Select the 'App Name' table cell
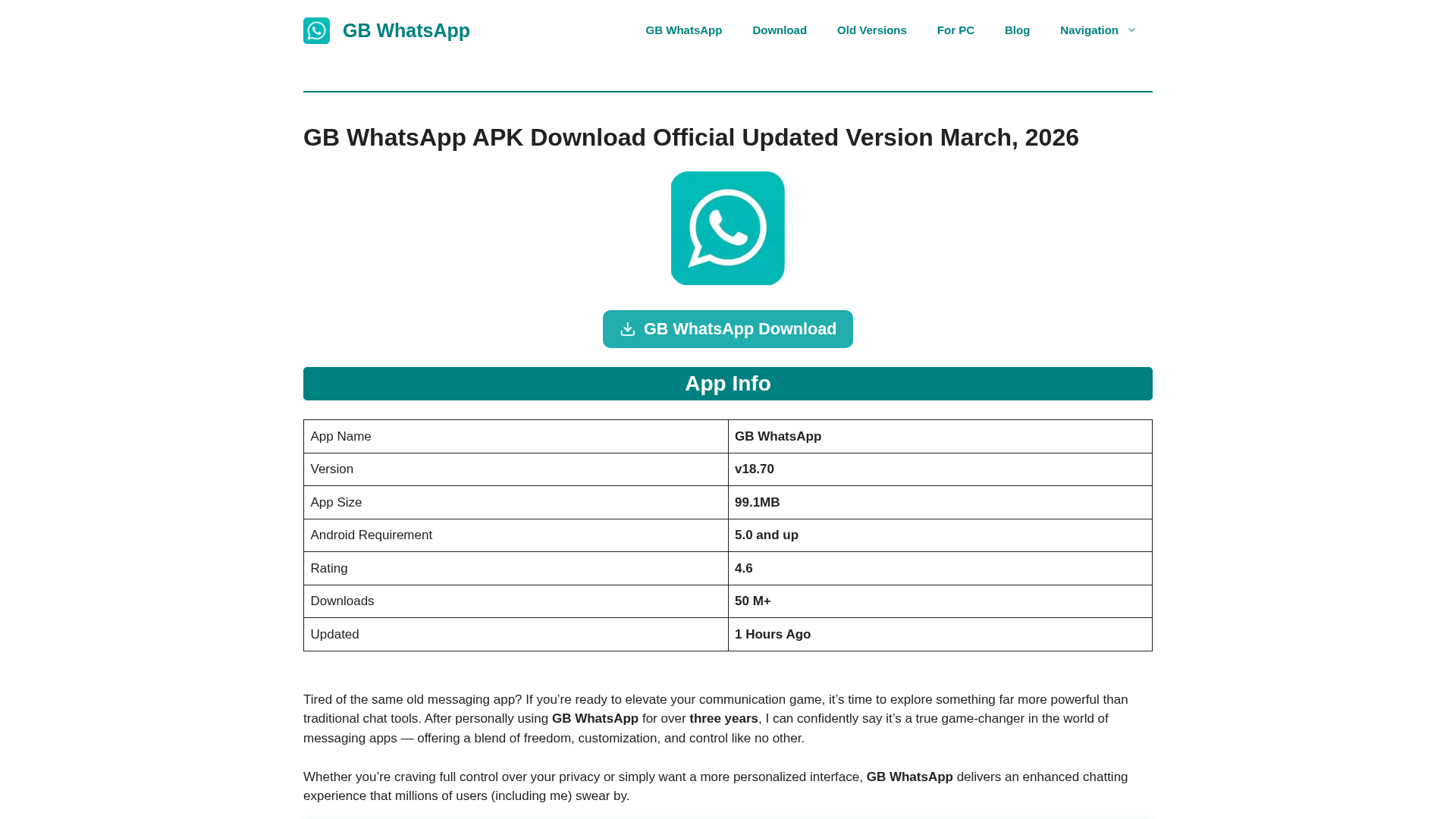This screenshot has width=1456, height=819. point(516,437)
